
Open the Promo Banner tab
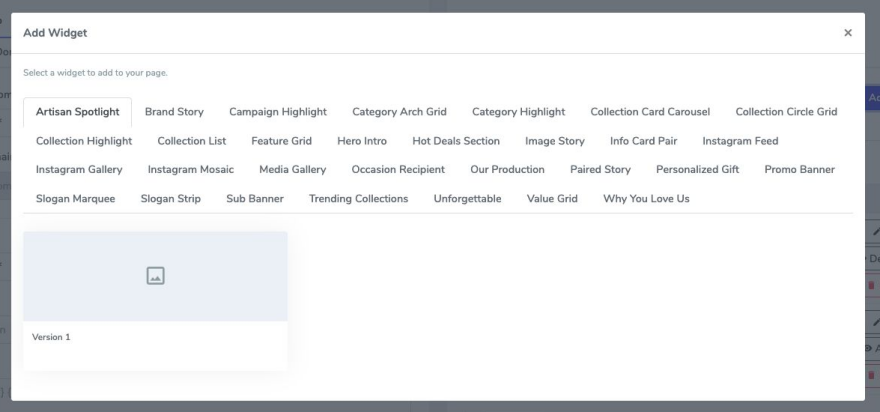[x=799, y=170]
